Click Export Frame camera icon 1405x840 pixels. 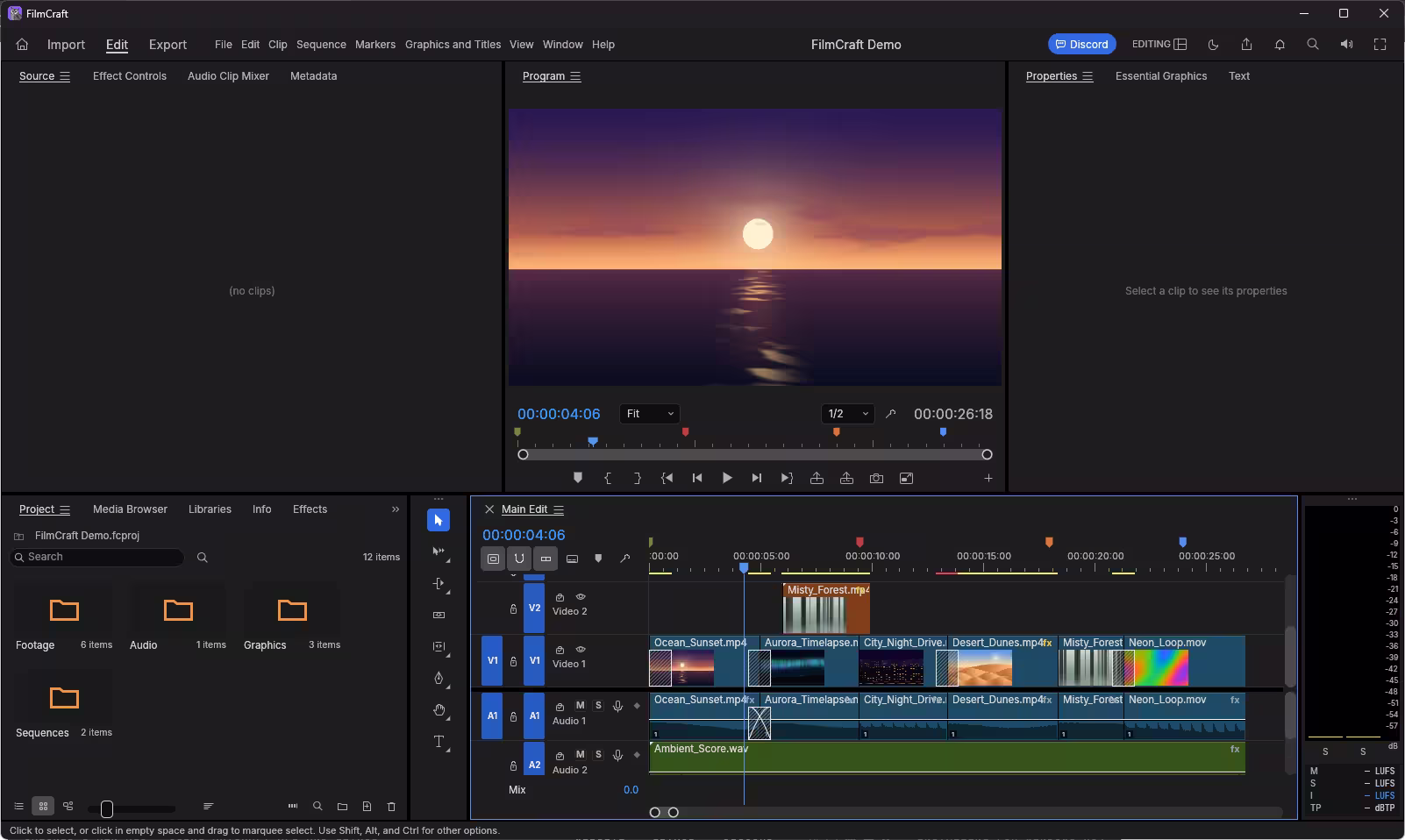[x=876, y=478]
